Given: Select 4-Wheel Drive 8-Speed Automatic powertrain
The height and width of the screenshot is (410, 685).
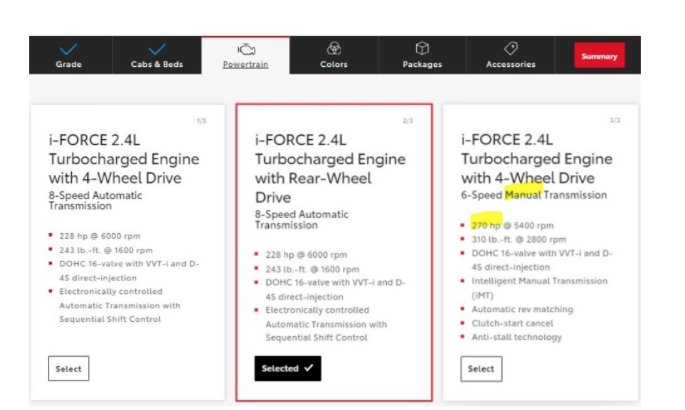Looking at the screenshot, I should (x=69, y=369).
